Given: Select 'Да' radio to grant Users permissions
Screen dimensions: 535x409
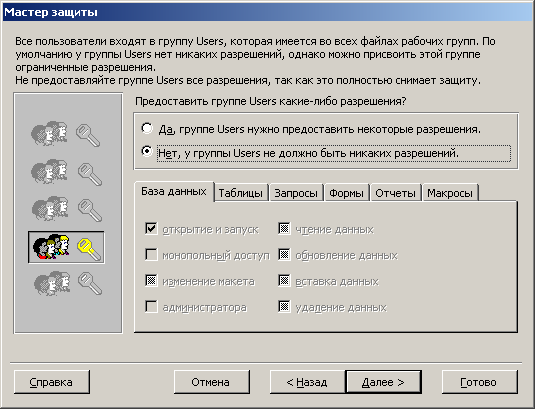Looking at the screenshot, I should pyautogui.click(x=147, y=128).
